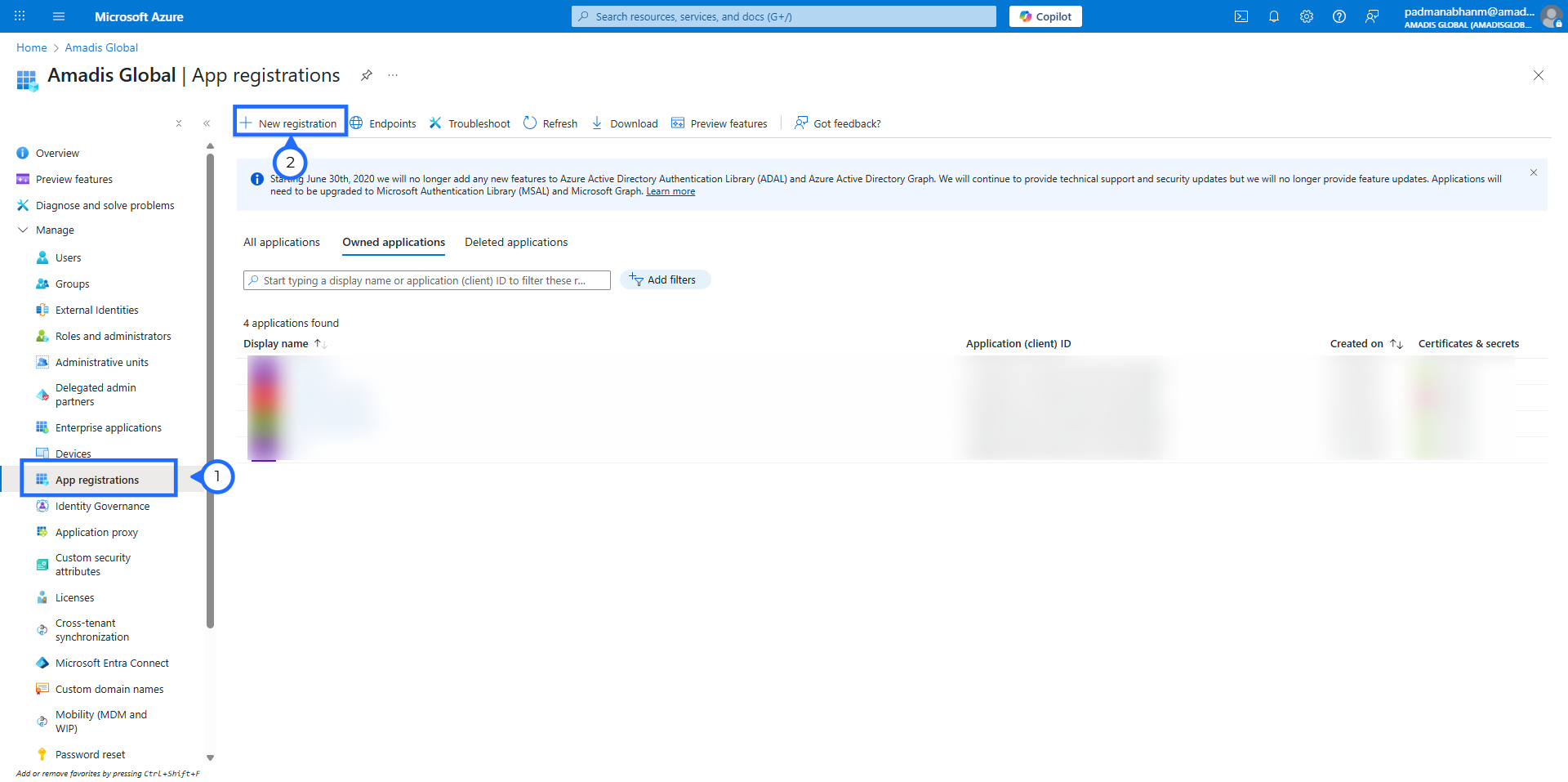The width and height of the screenshot is (1568, 782).
Task: Click Download in the toolbar
Action: coord(625,123)
